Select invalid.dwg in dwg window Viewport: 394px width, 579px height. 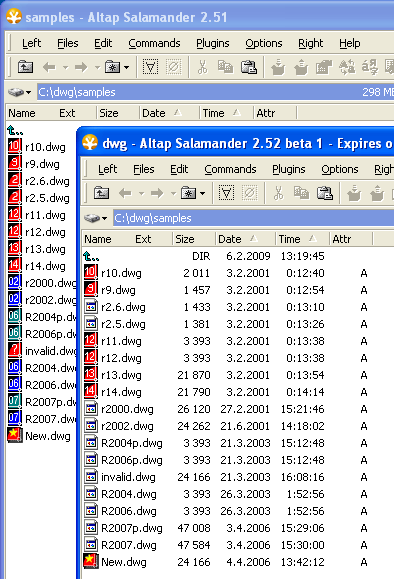click(128, 477)
